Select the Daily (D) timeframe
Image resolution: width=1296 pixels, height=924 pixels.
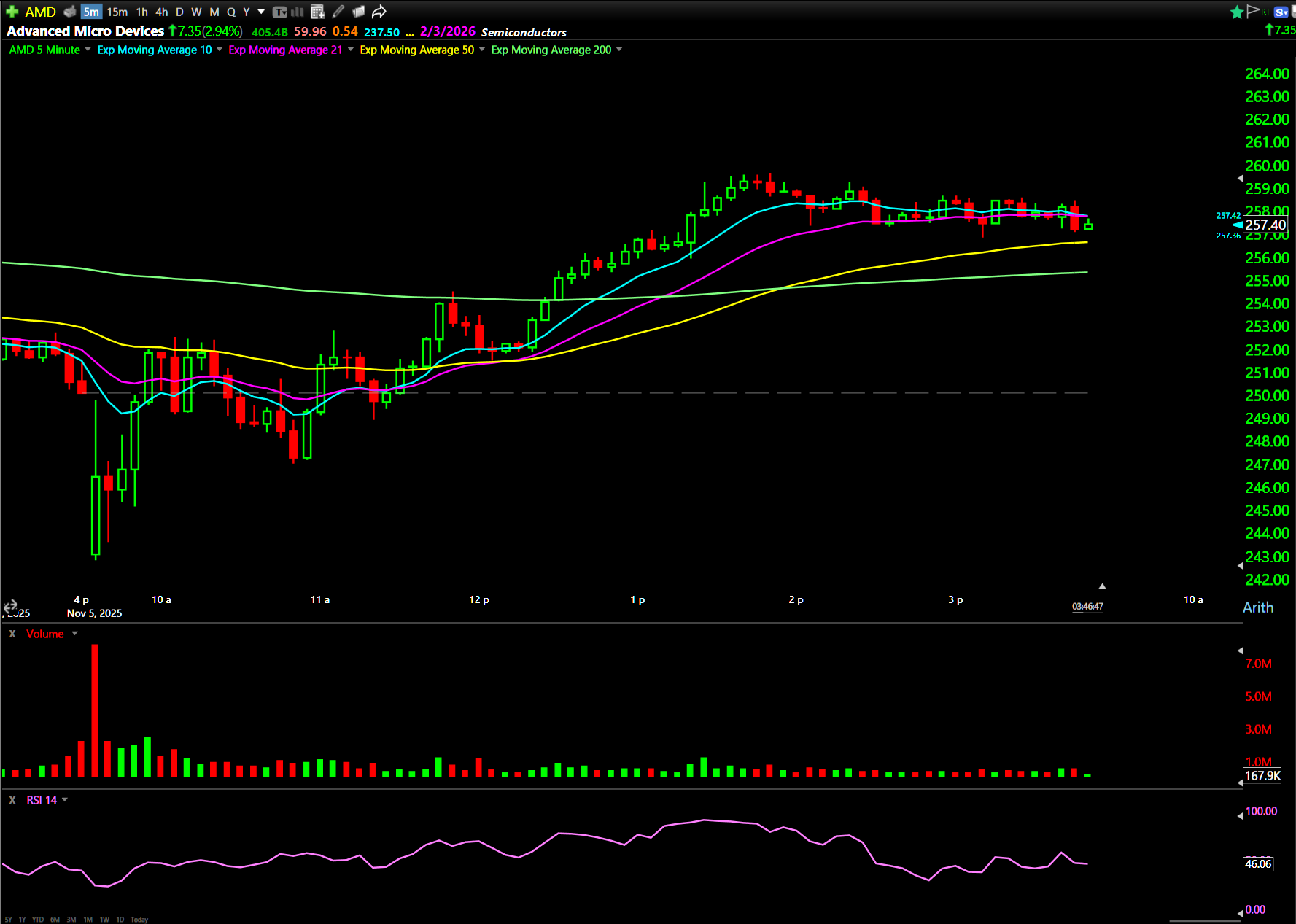(179, 12)
